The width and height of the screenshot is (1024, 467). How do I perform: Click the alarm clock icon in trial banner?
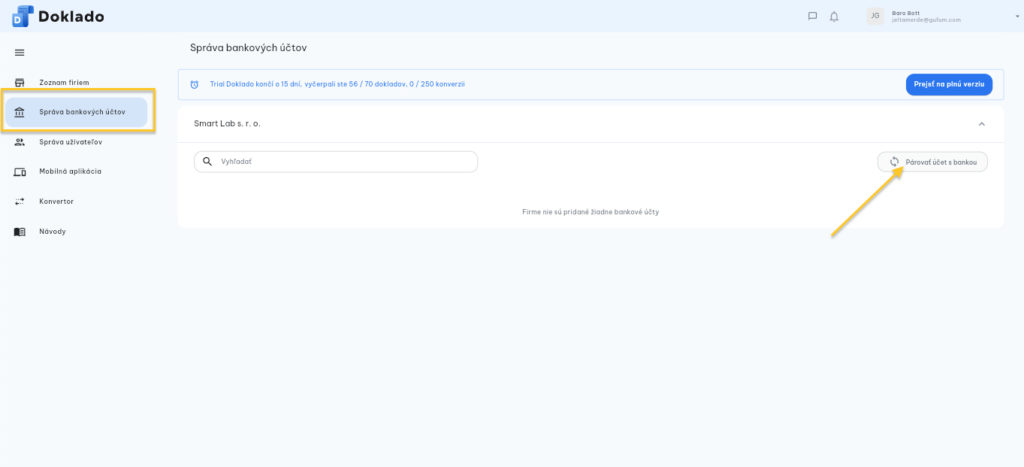[194, 84]
